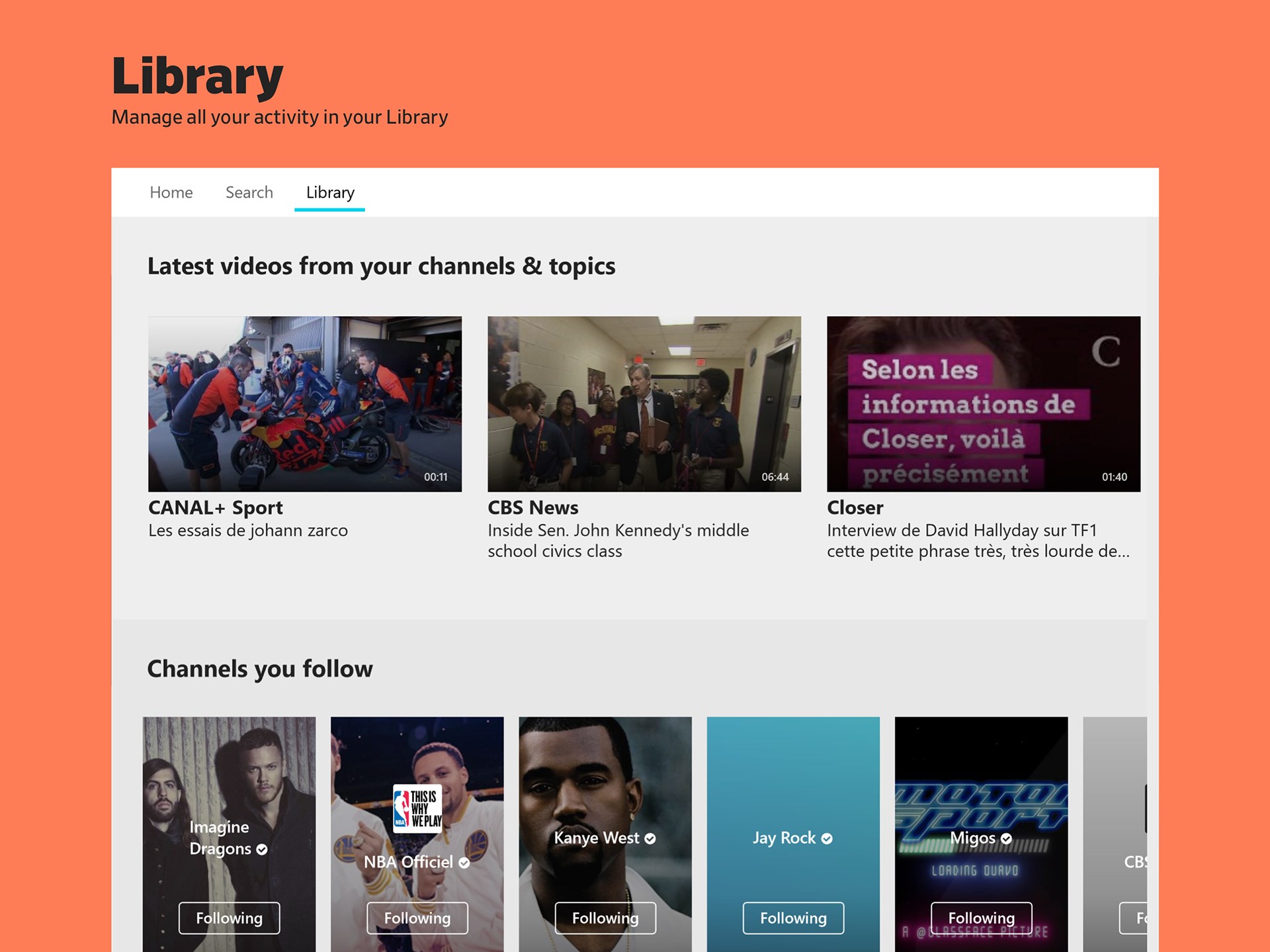Play the CBS News video thumbnail
Image resolution: width=1270 pixels, height=952 pixels.
(x=644, y=404)
